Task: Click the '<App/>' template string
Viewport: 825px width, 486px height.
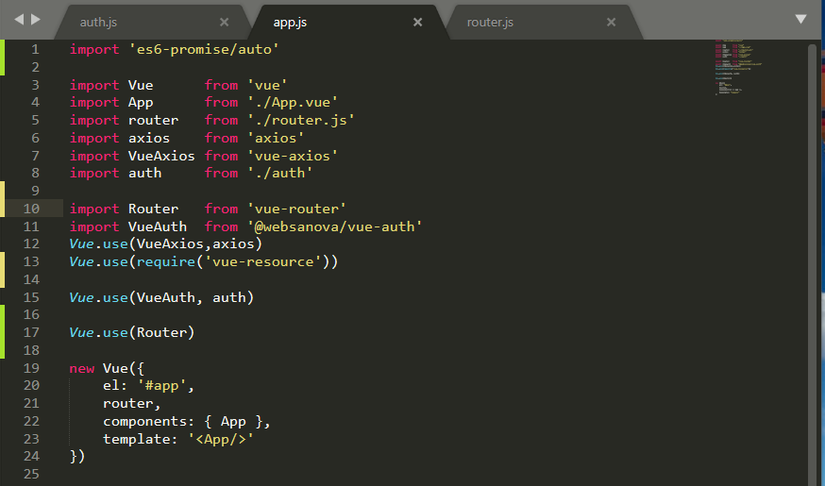Action: pyautogui.click(x=221, y=439)
